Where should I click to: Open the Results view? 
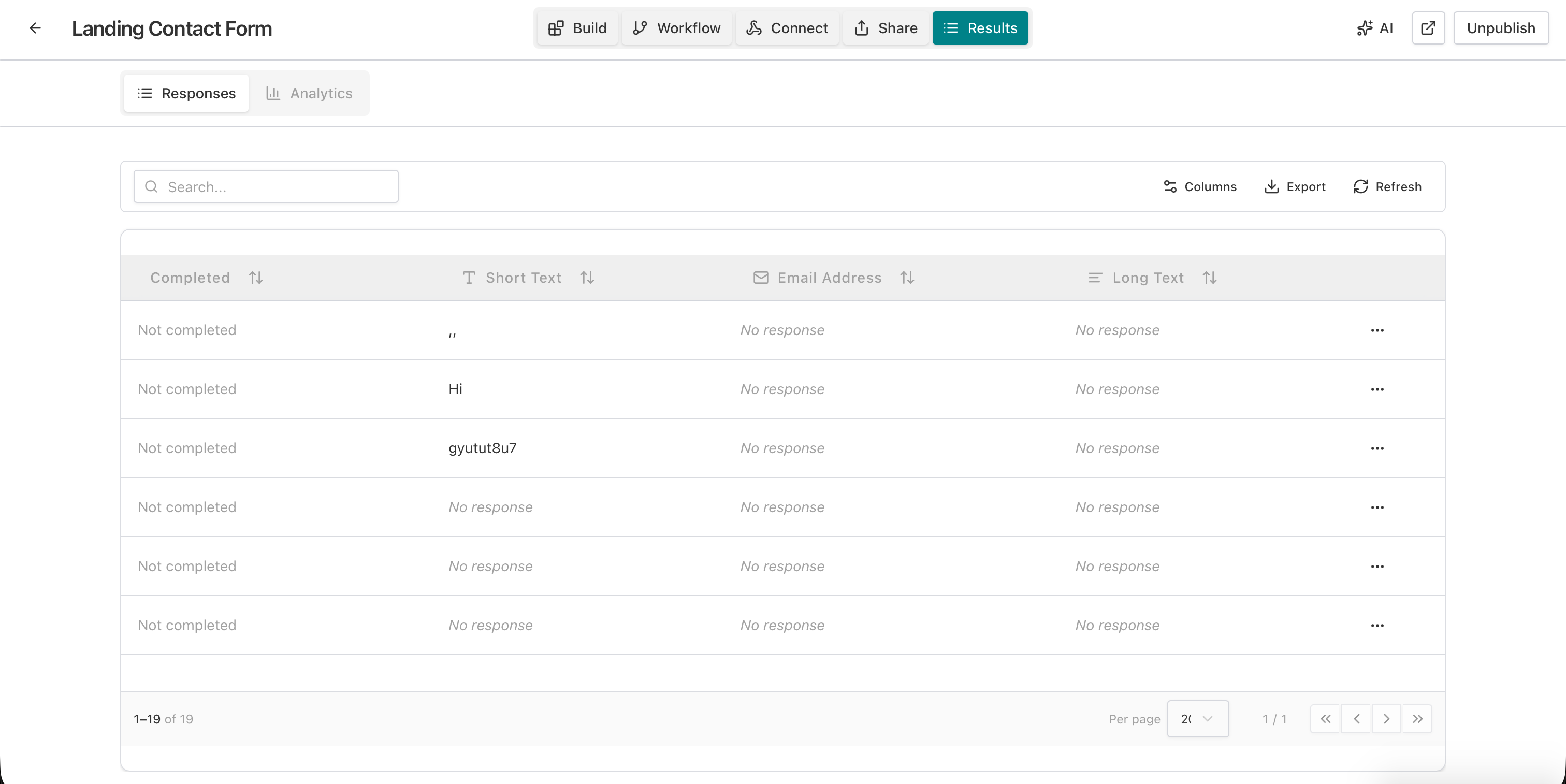click(980, 28)
